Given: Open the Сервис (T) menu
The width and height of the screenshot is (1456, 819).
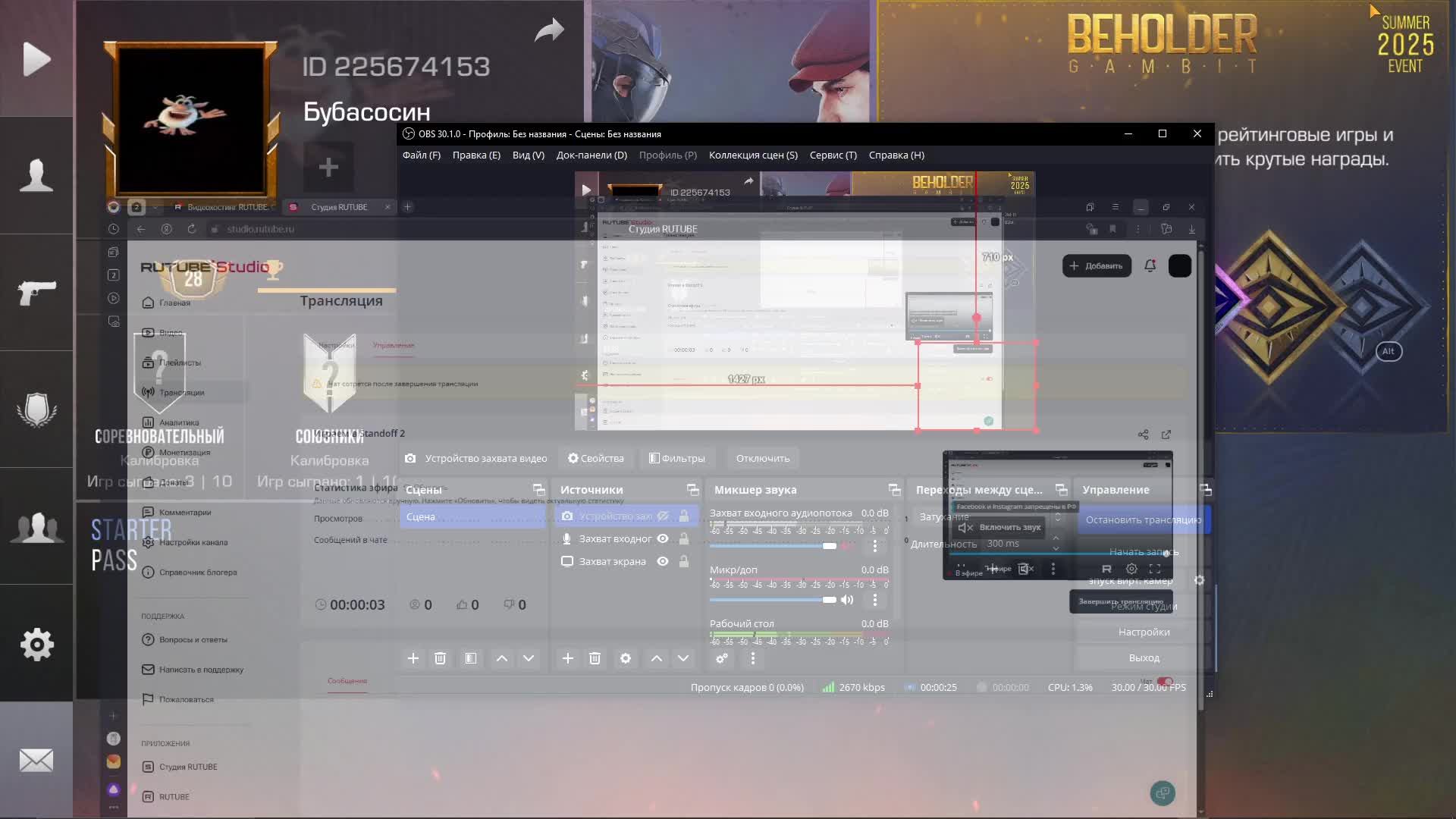Looking at the screenshot, I should (x=833, y=155).
